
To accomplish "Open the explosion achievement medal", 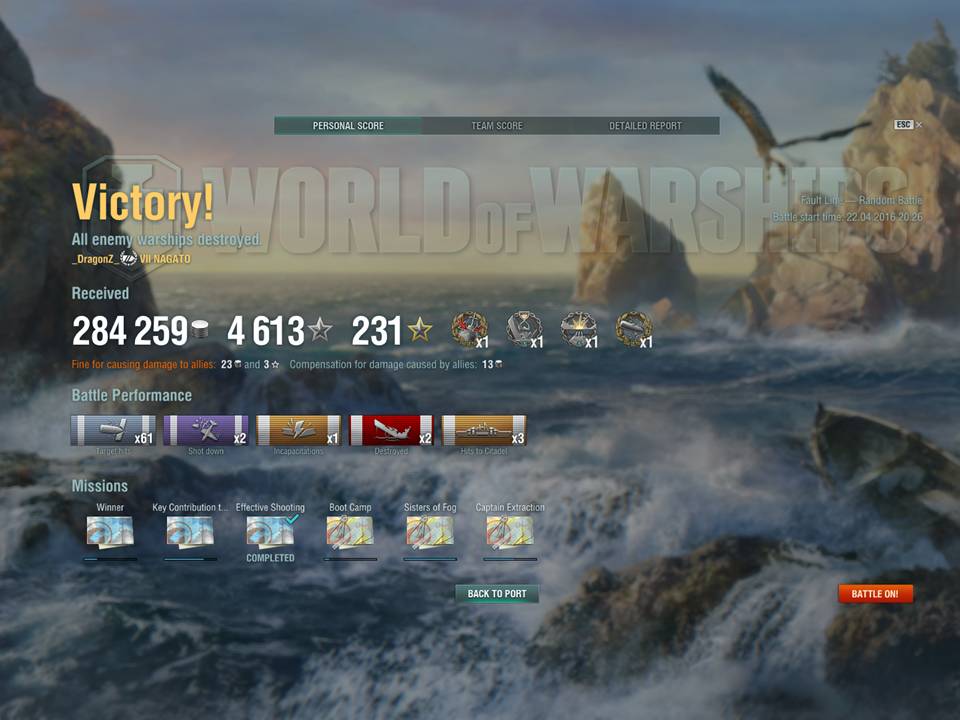I will click(x=579, y=329).
